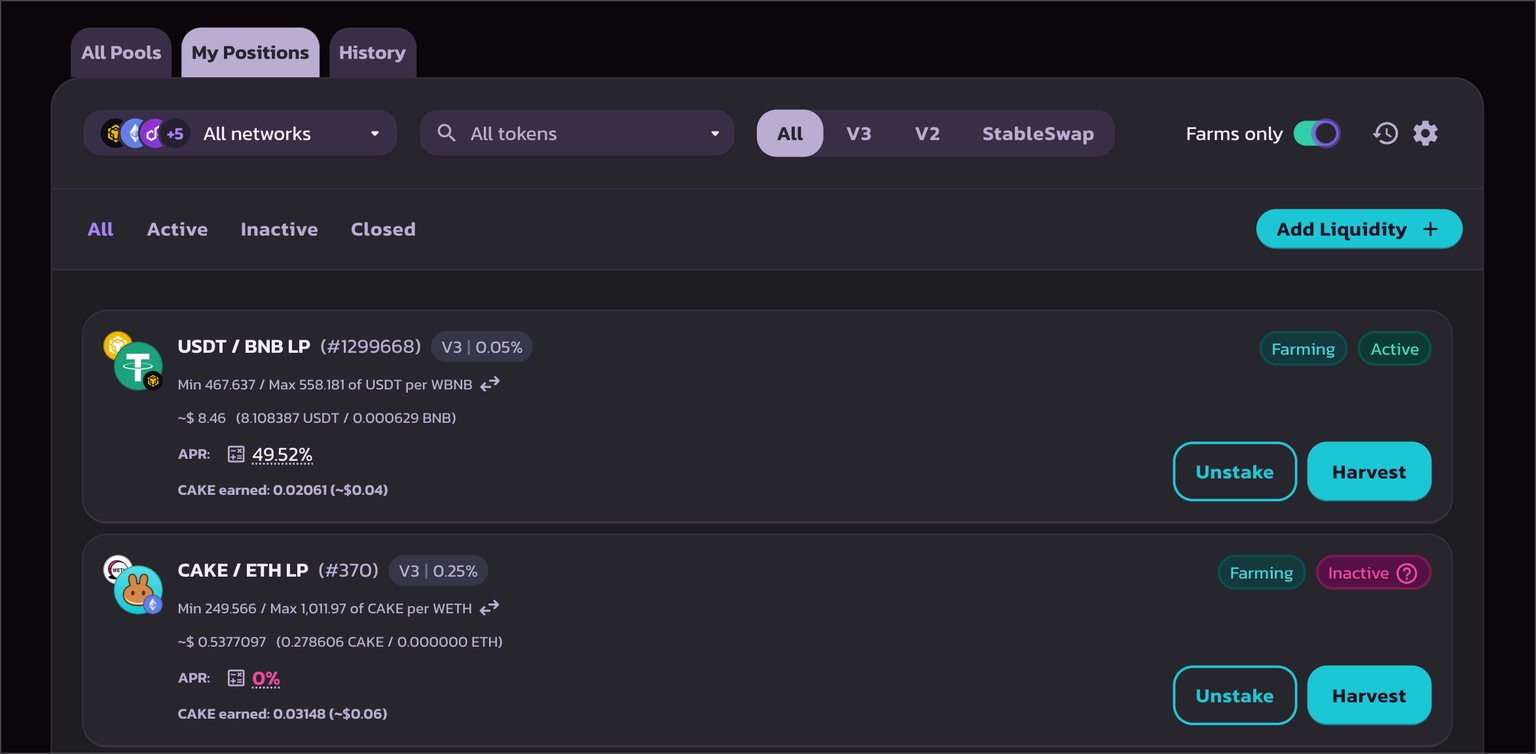Click the search magnifier in All tokens

(447, 133)
